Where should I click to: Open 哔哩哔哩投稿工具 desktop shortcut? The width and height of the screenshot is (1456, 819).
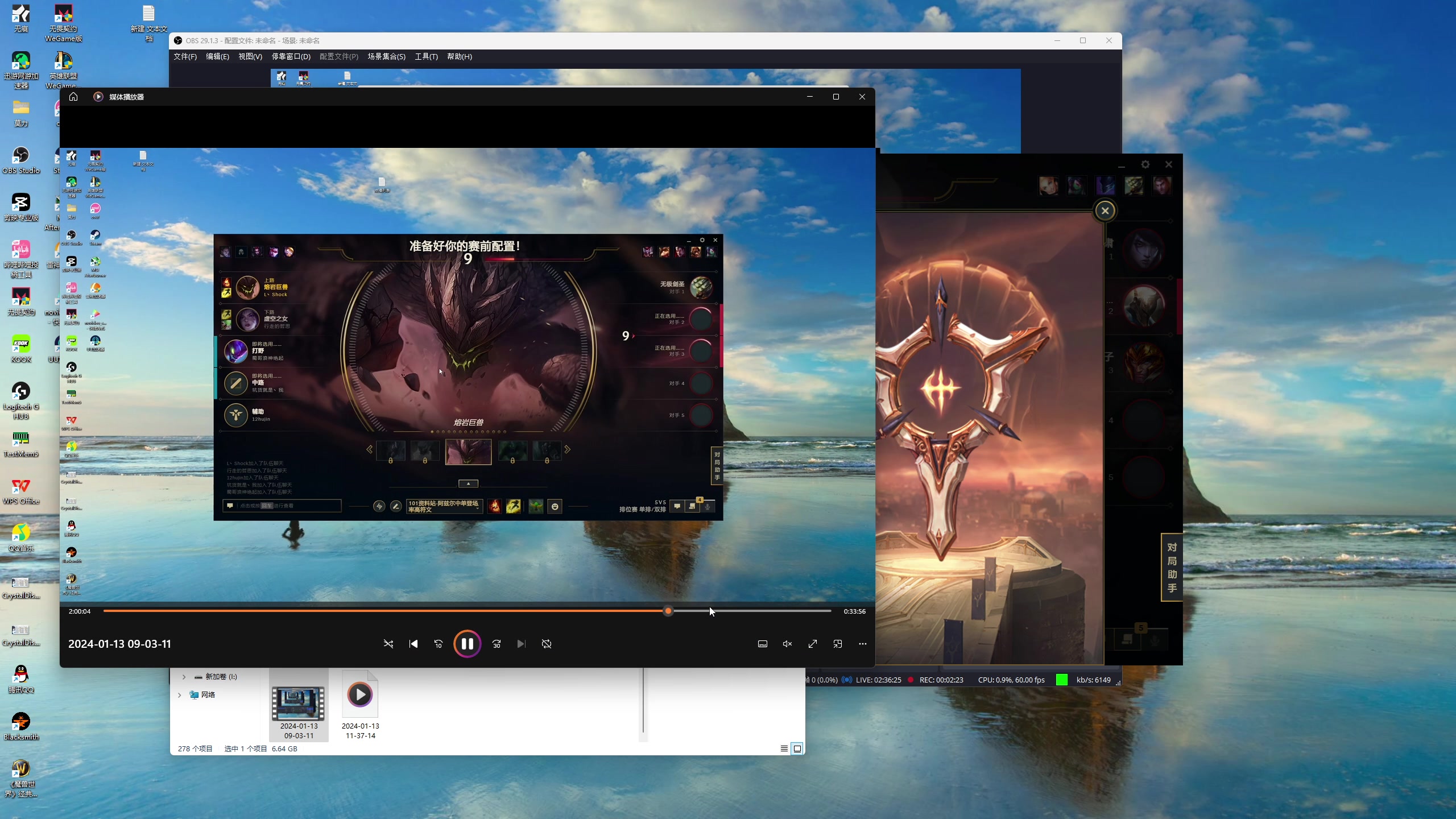pos(21,259)
